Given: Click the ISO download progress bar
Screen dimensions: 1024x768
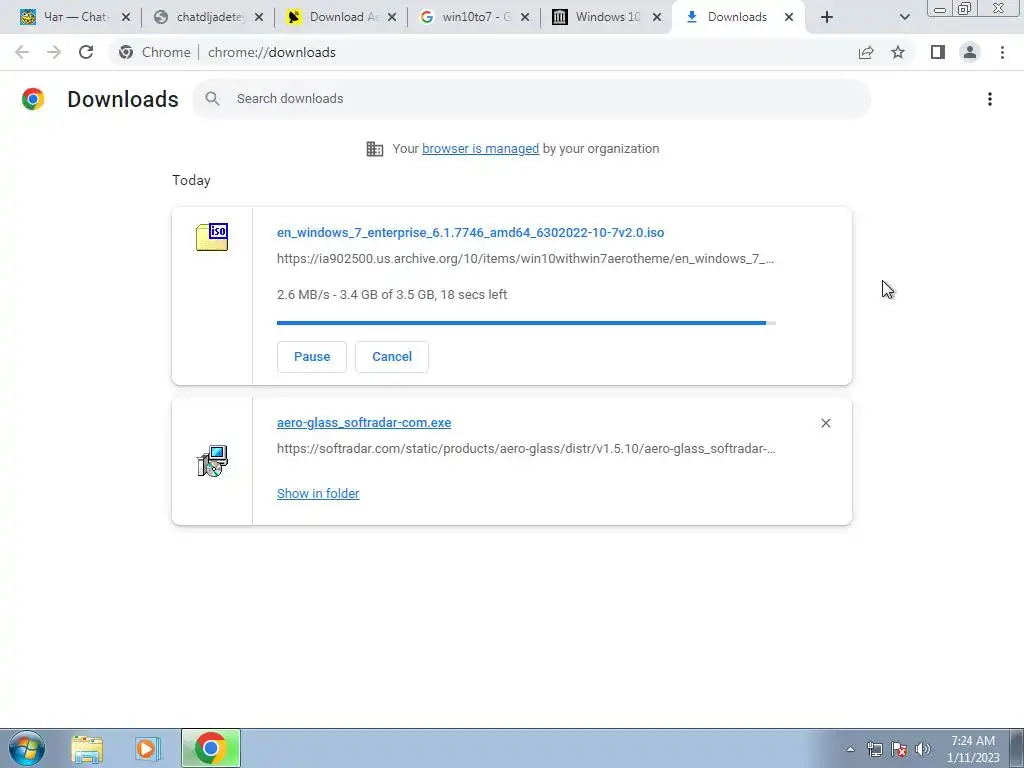Looking at the screenshot, I should [526, 323].
